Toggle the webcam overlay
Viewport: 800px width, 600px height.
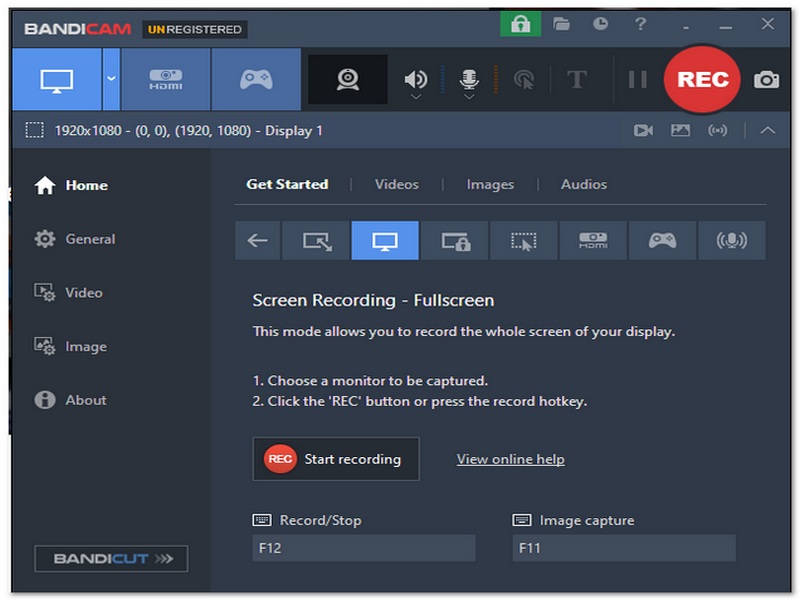click(347, 80)
